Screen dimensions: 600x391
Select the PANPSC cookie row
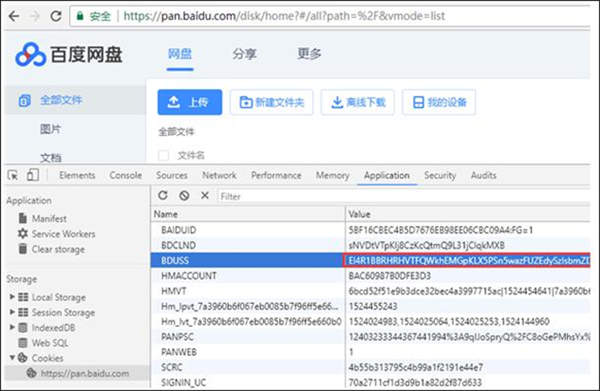pyautogui.click(x=370, y=337)
